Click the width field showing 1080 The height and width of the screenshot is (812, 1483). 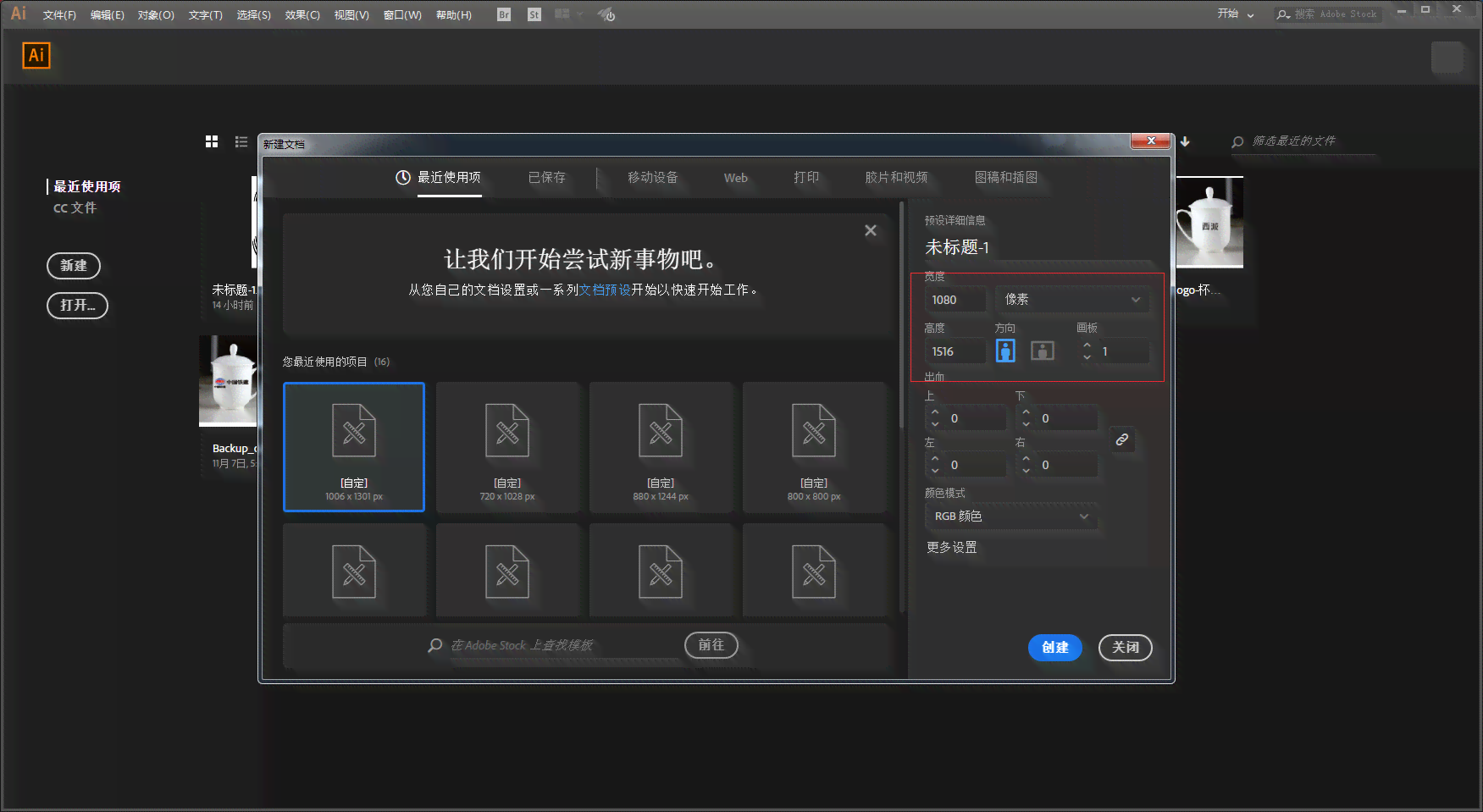[x=955, y=300]
